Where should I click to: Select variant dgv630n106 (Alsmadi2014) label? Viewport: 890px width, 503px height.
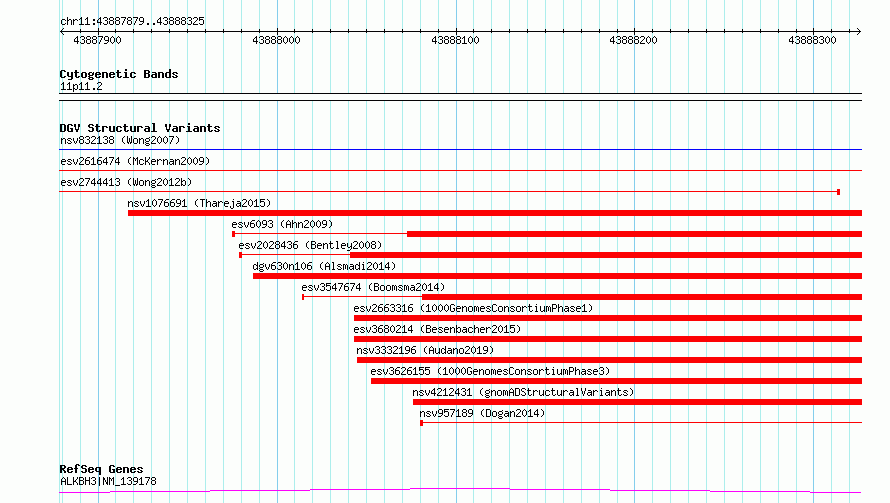pyautogui.click(x=324, y=266)
